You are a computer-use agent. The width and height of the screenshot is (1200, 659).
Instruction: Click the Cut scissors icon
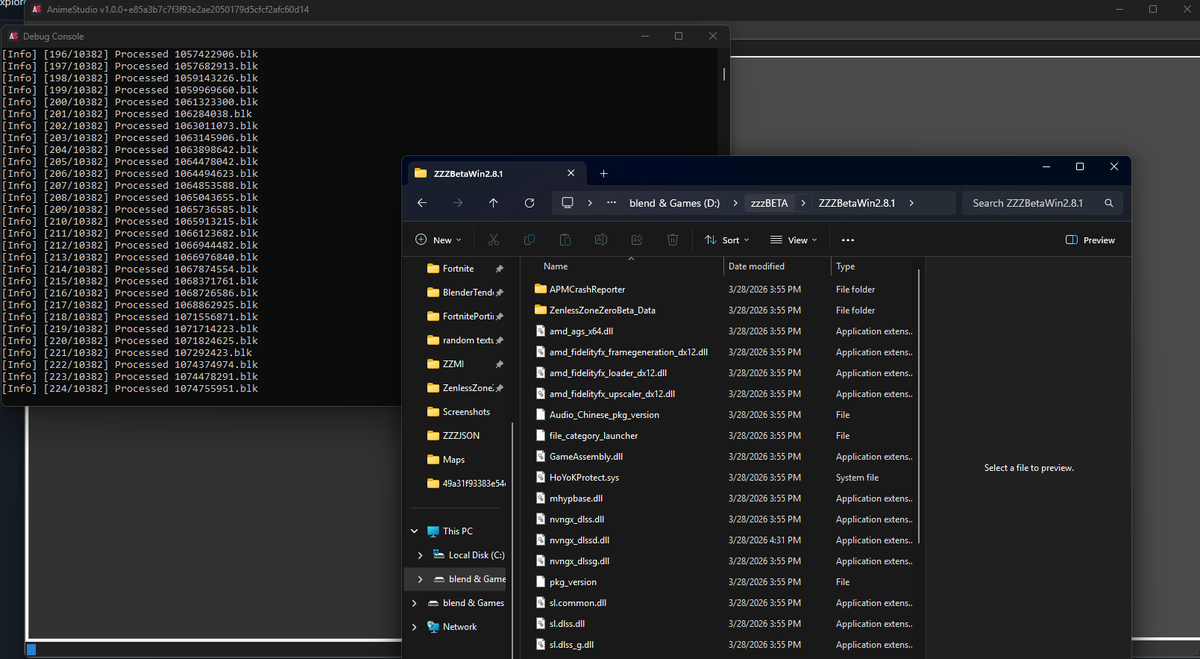[493, 240]
